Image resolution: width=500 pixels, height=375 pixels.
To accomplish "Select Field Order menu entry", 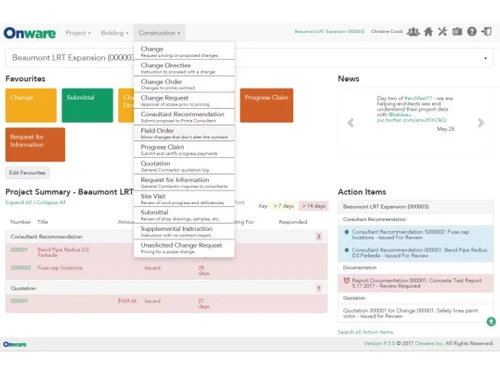I will click(x=184, y=133).
